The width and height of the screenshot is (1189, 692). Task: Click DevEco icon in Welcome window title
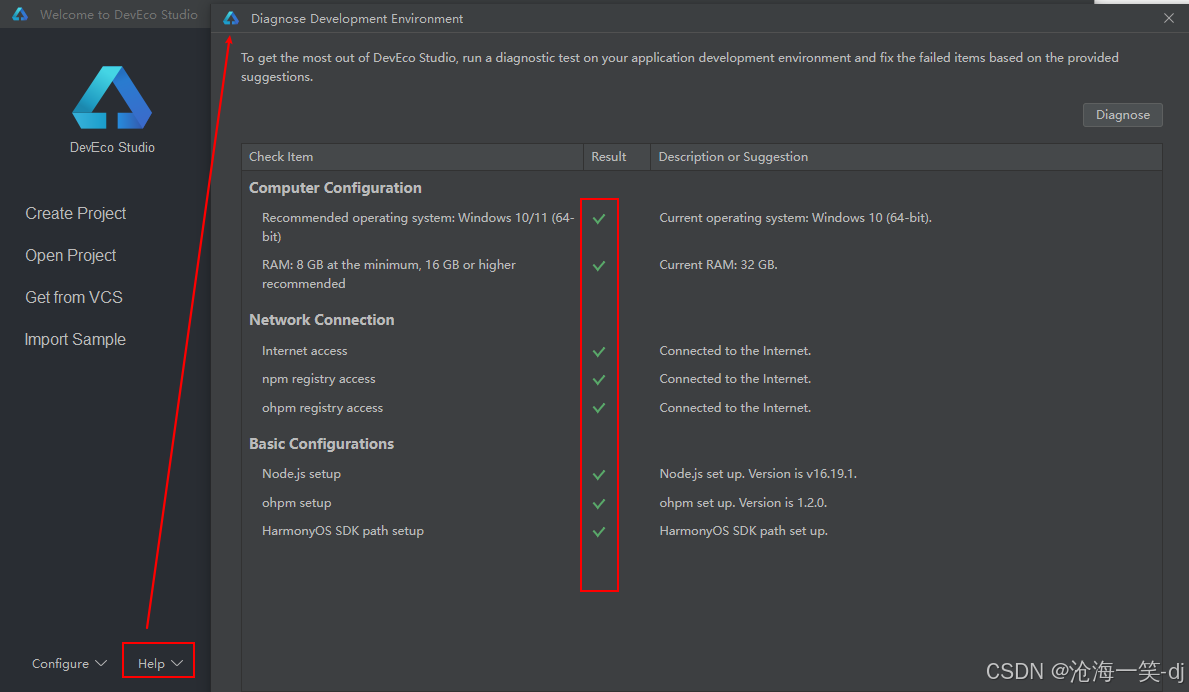pyautogui.click(x=20, y=14)
